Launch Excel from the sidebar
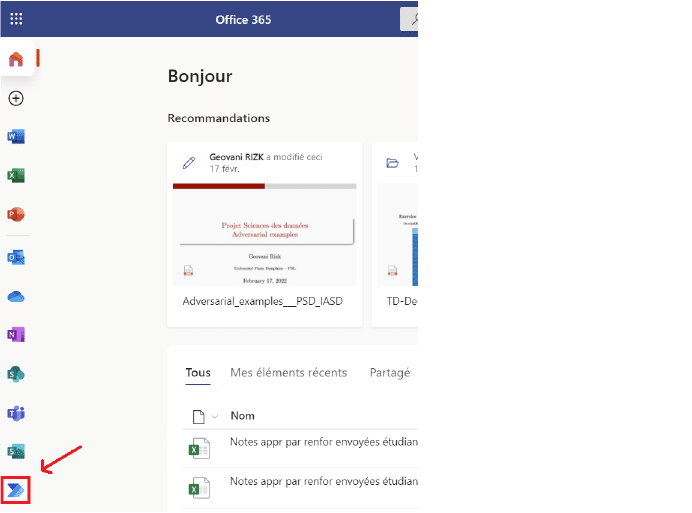Screen dimensions: 692x513 (x=16, y=176)
